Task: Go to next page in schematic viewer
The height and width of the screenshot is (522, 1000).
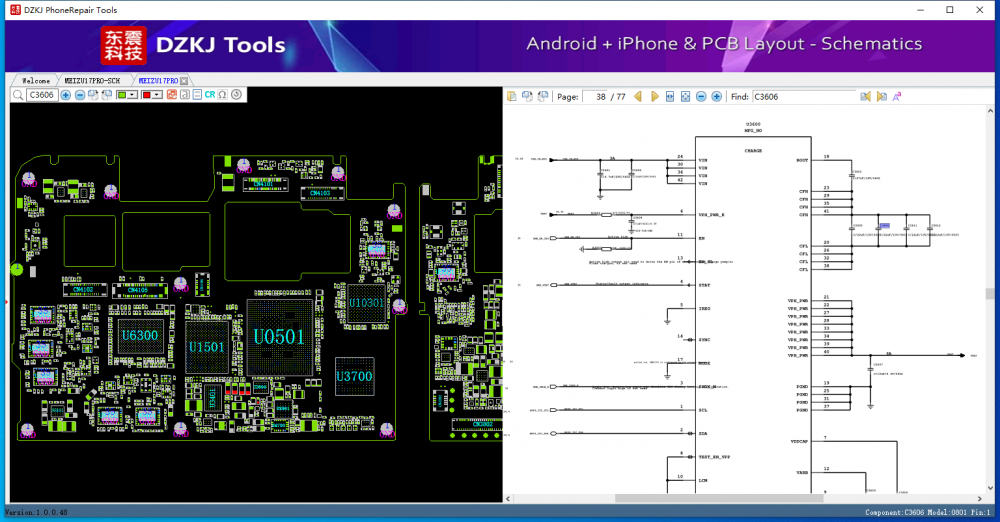Action: click(654, 97)
